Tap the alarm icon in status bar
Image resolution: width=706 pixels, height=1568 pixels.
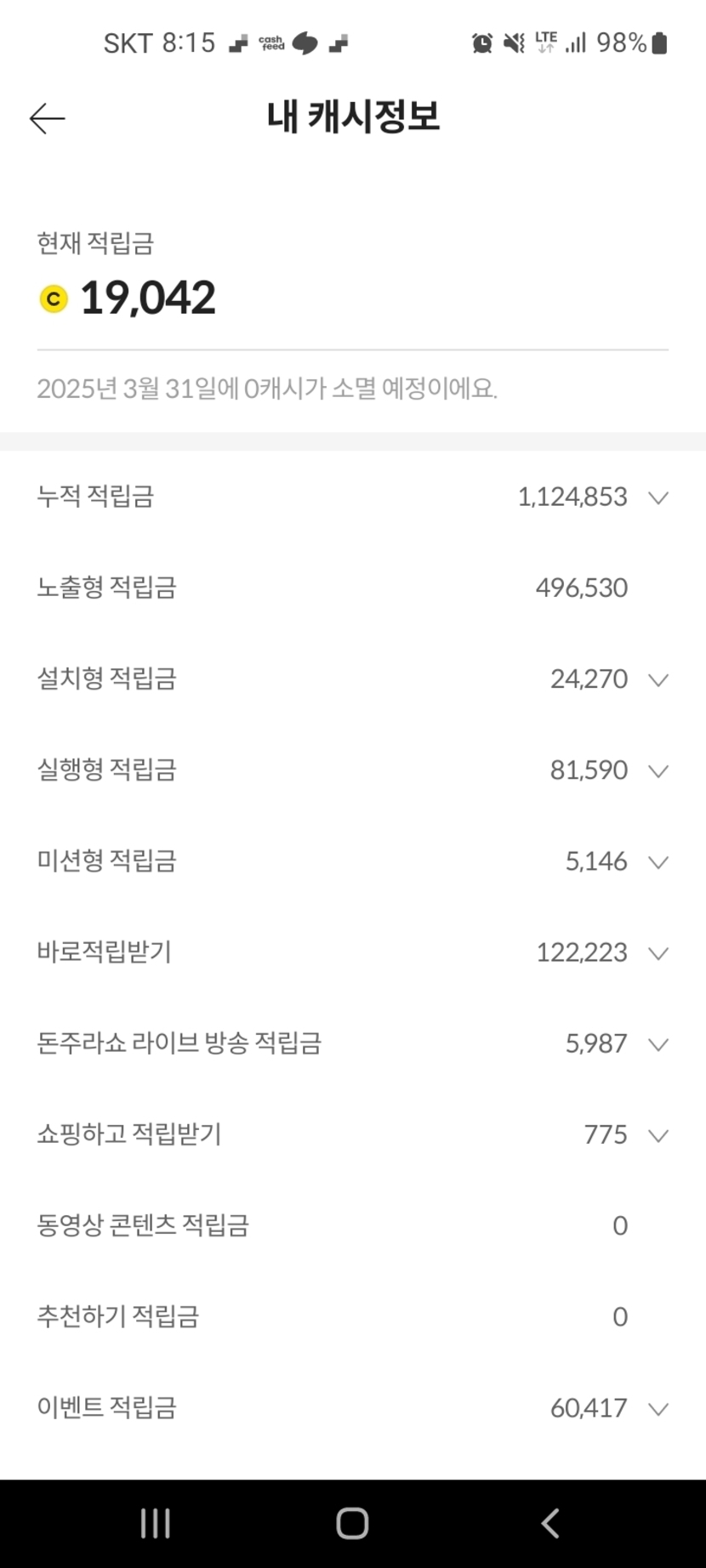click(482, 43)
